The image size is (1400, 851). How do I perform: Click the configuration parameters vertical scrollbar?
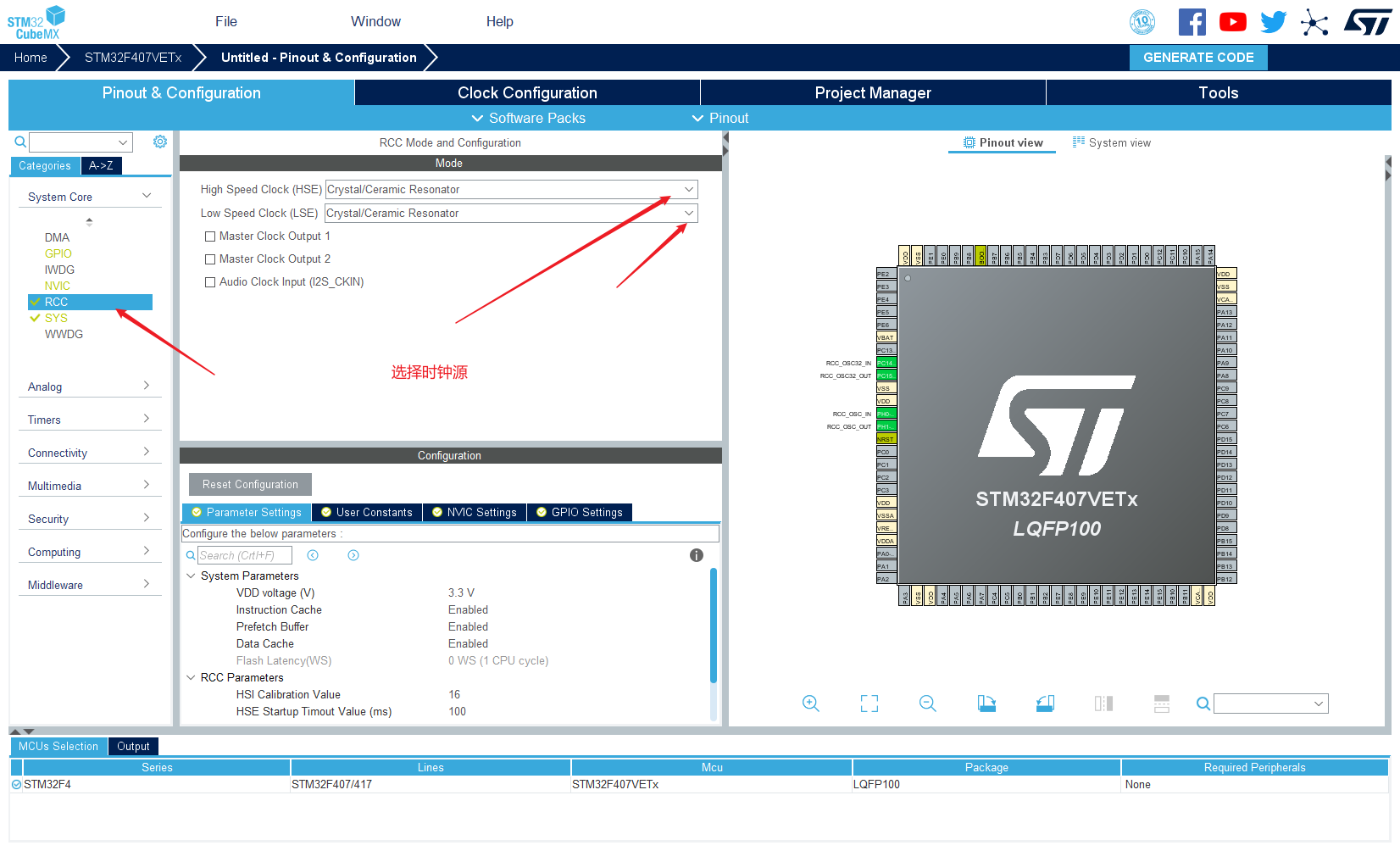[714, 626]
